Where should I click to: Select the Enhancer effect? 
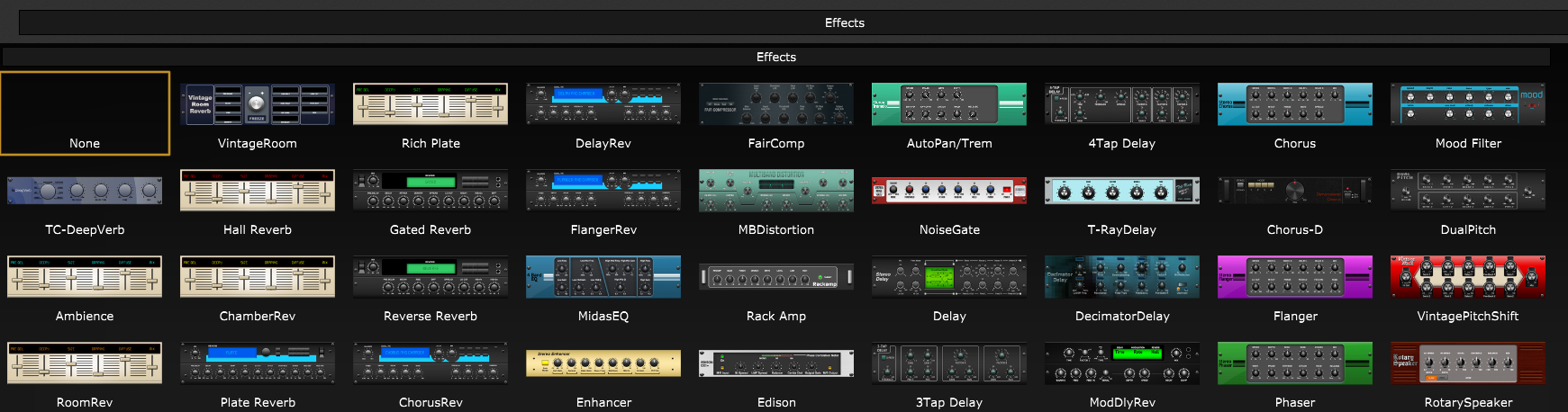pos(603,372)
